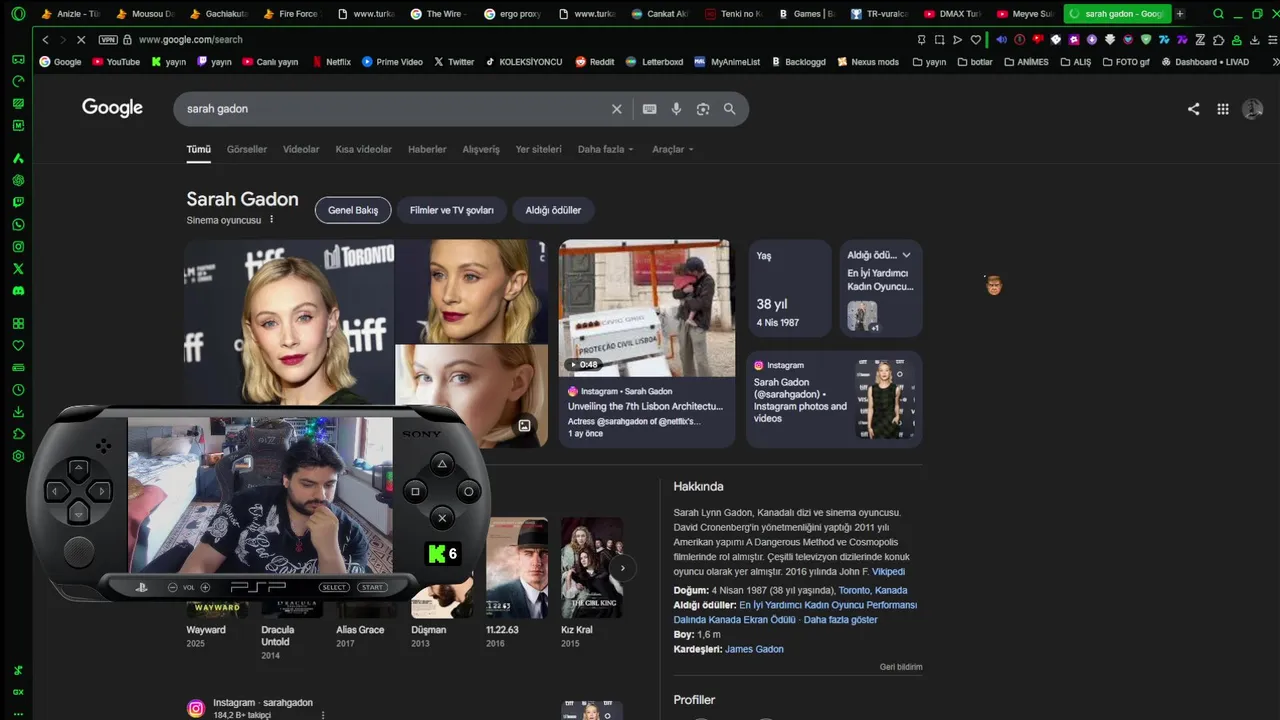The image size is (1280, 720).
Task: Open a new tab with plus button
Action: (x=1180, y=14)
